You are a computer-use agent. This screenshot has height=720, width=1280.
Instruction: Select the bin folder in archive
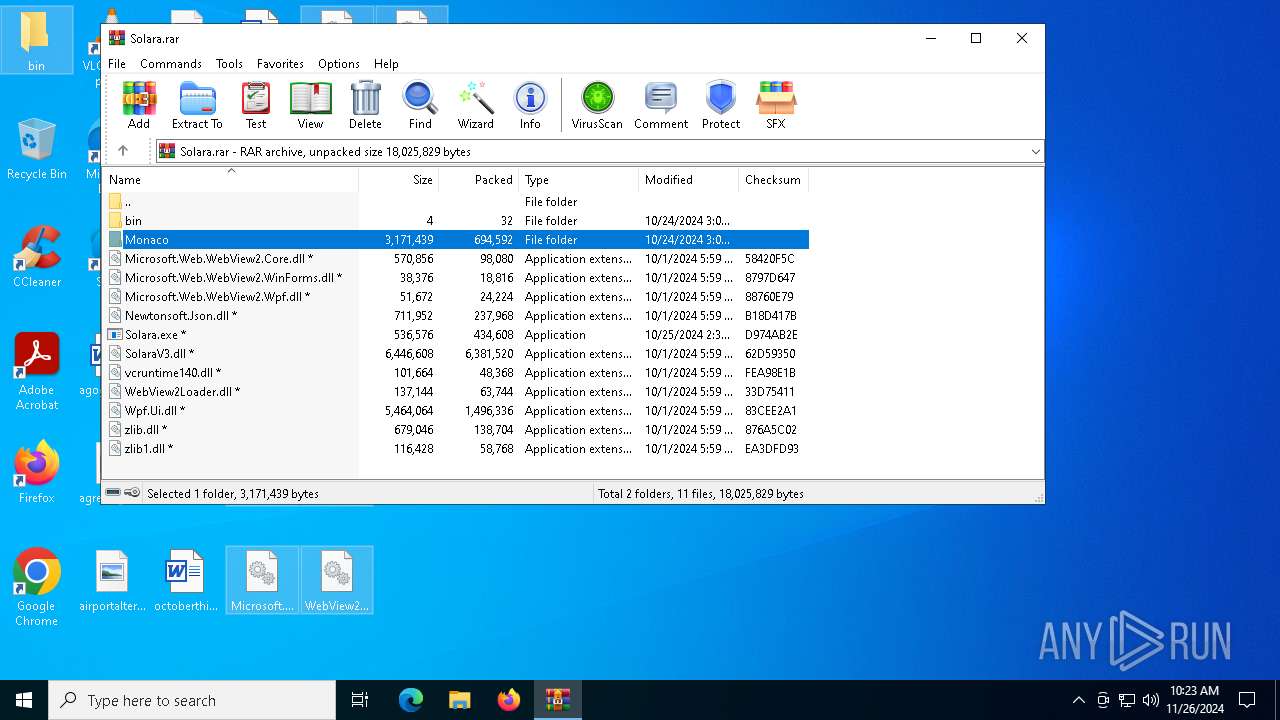tap(456, 221)
